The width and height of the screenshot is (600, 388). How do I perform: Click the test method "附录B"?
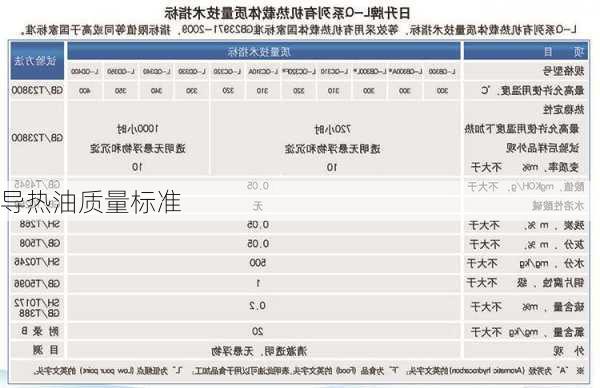(40, 331)
